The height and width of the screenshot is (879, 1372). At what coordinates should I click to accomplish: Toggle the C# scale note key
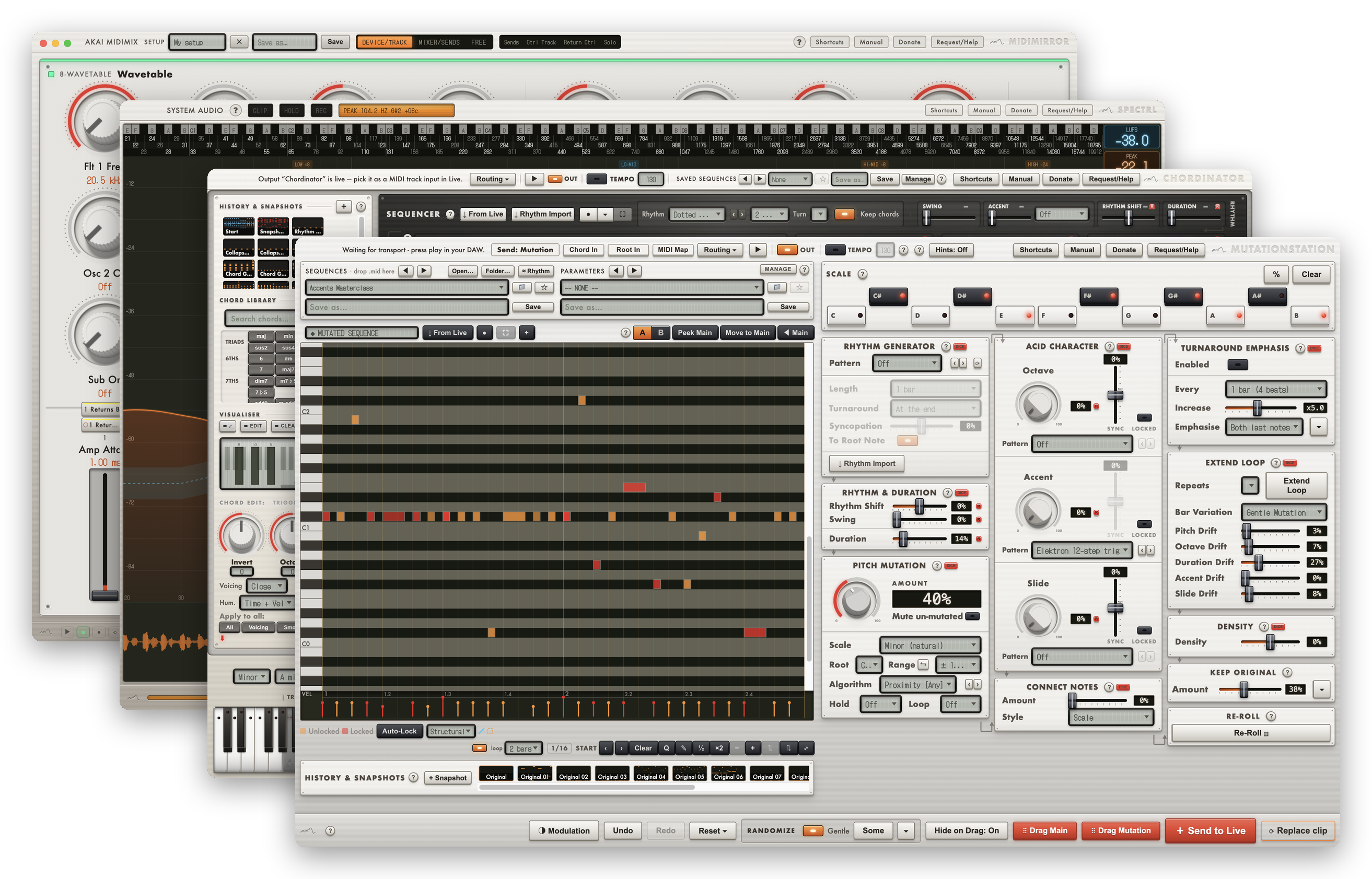coord(888,296)
